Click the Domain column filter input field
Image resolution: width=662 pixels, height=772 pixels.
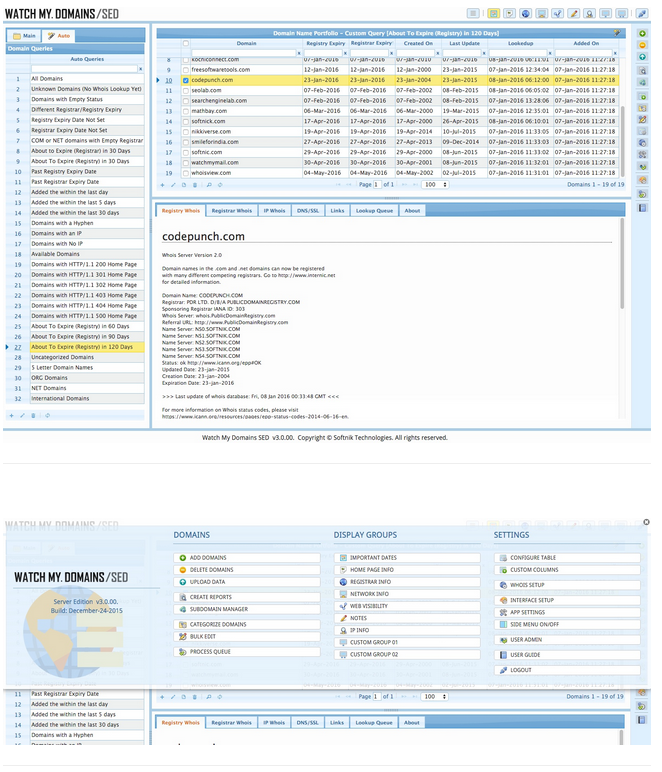[244, 53]
